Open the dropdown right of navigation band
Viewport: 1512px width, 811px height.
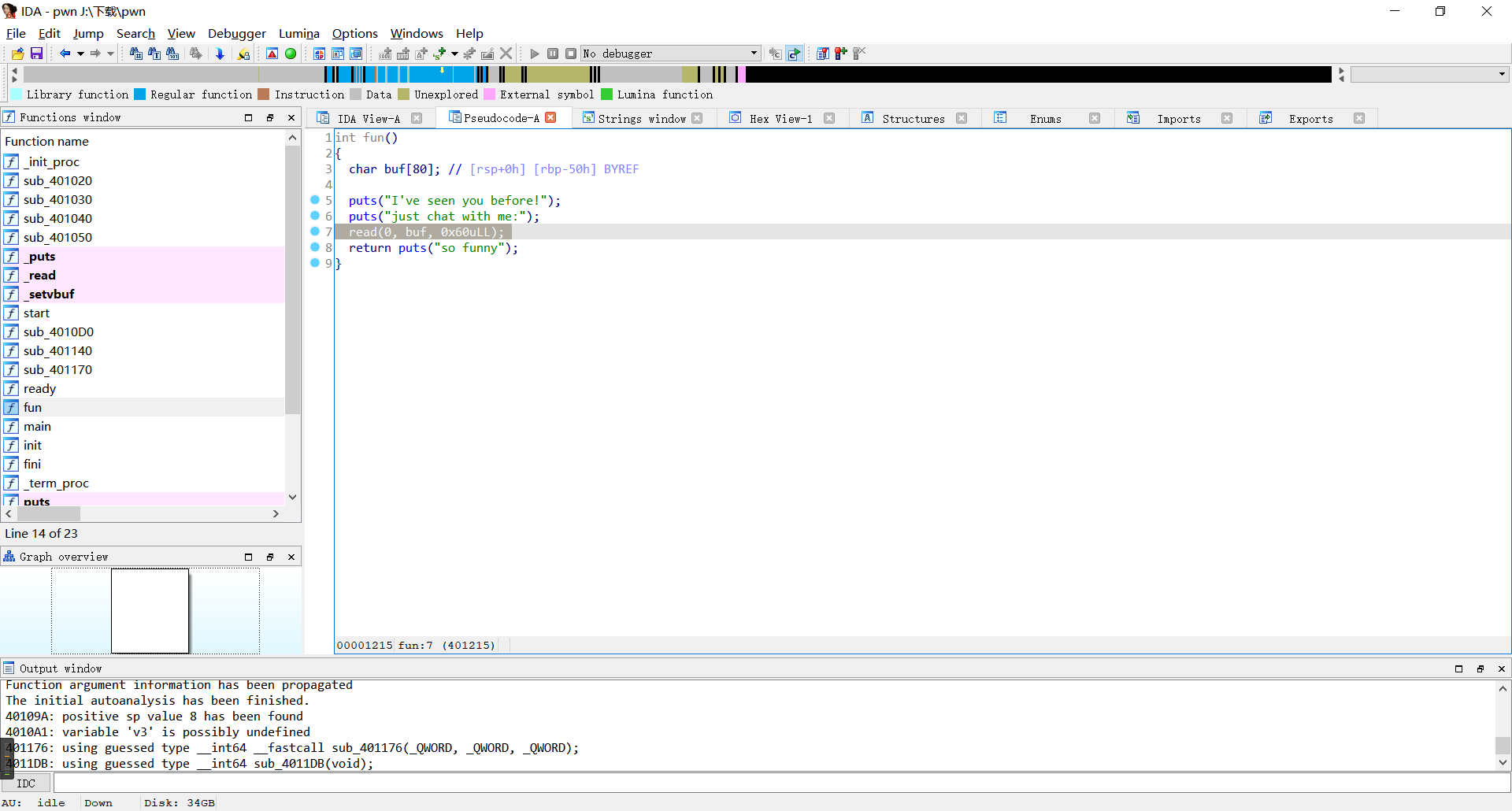(x=1502, y=74)
